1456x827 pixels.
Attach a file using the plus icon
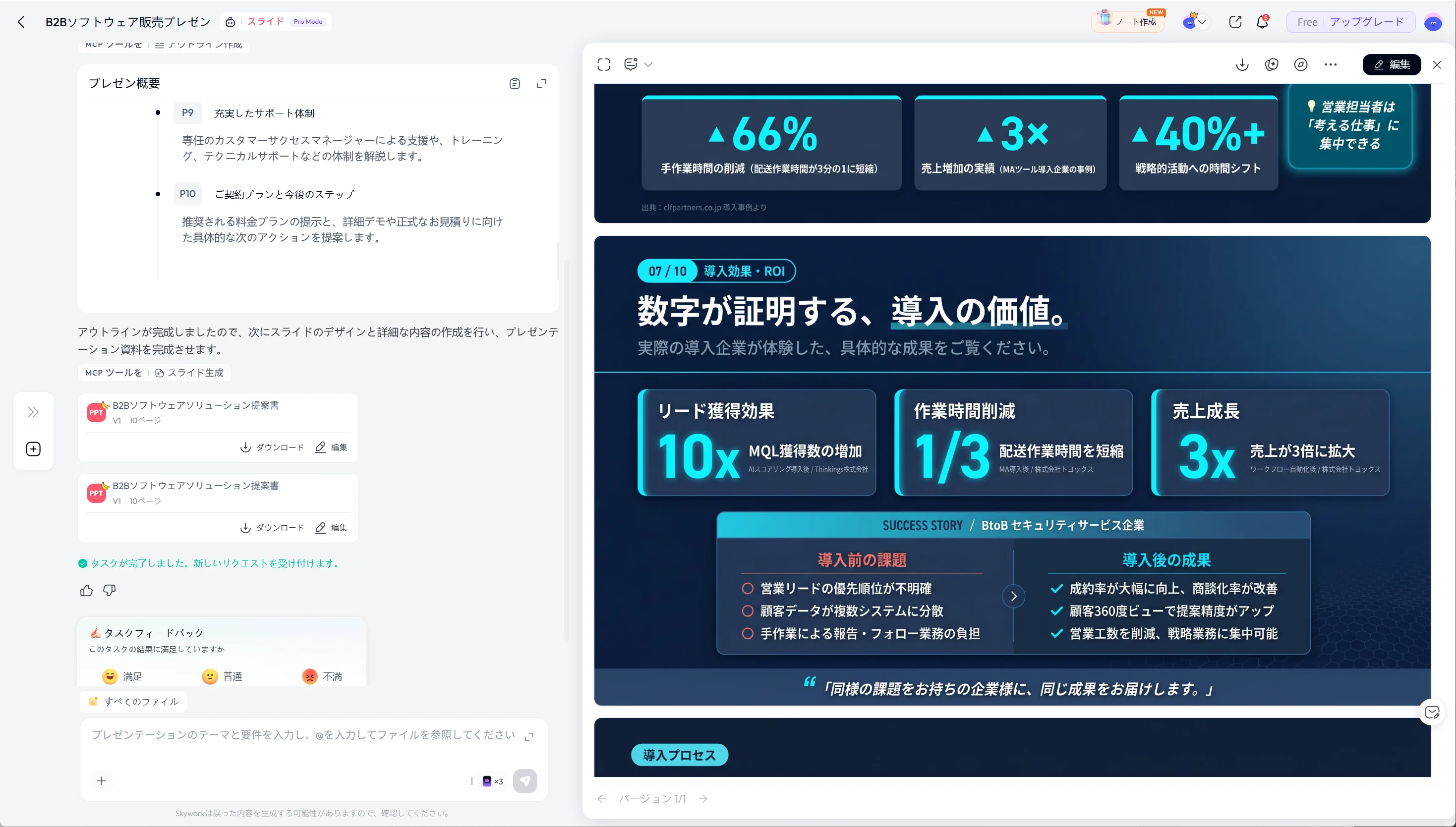click(x=102, y=781)
